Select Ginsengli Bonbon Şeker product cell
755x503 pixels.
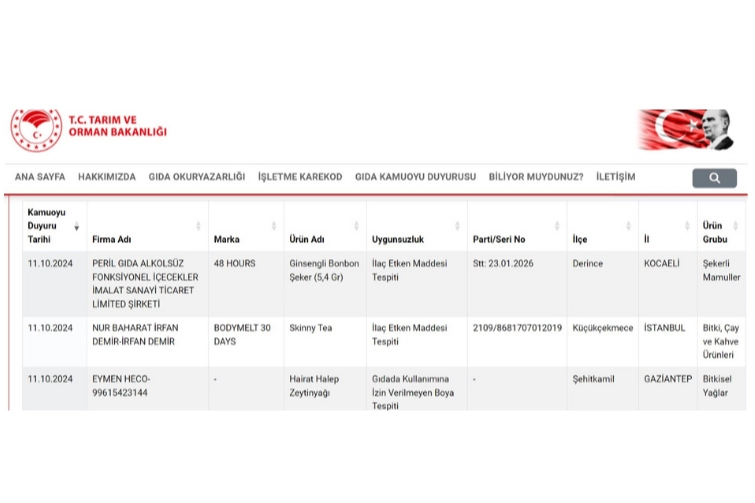[x=325, y=284]
